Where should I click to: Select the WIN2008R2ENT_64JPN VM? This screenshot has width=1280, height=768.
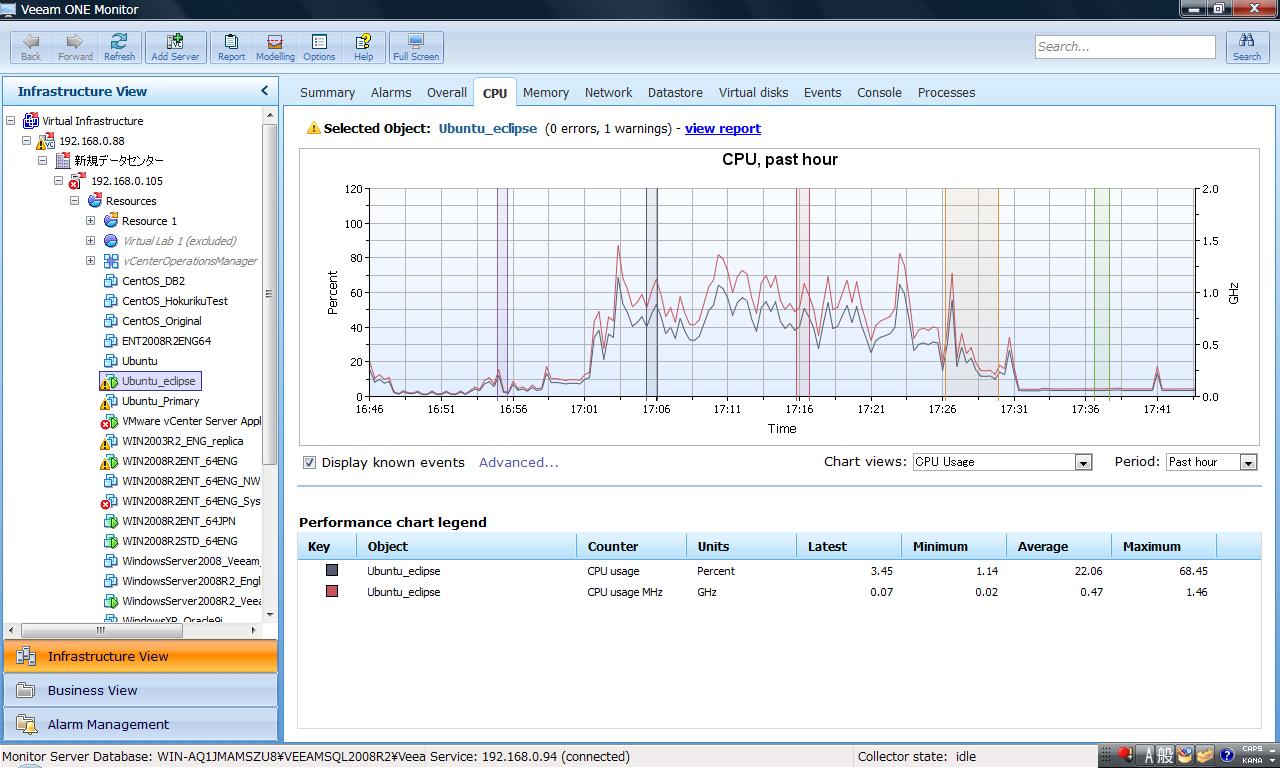[x=179, y=521]
